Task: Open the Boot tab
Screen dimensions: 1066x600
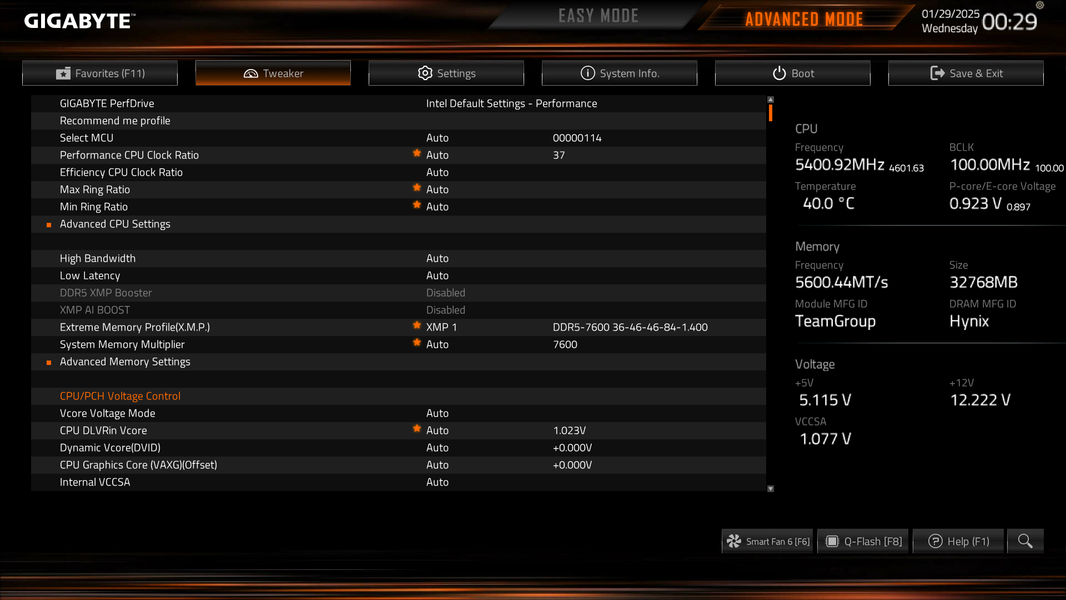Action: click(793, 73)
